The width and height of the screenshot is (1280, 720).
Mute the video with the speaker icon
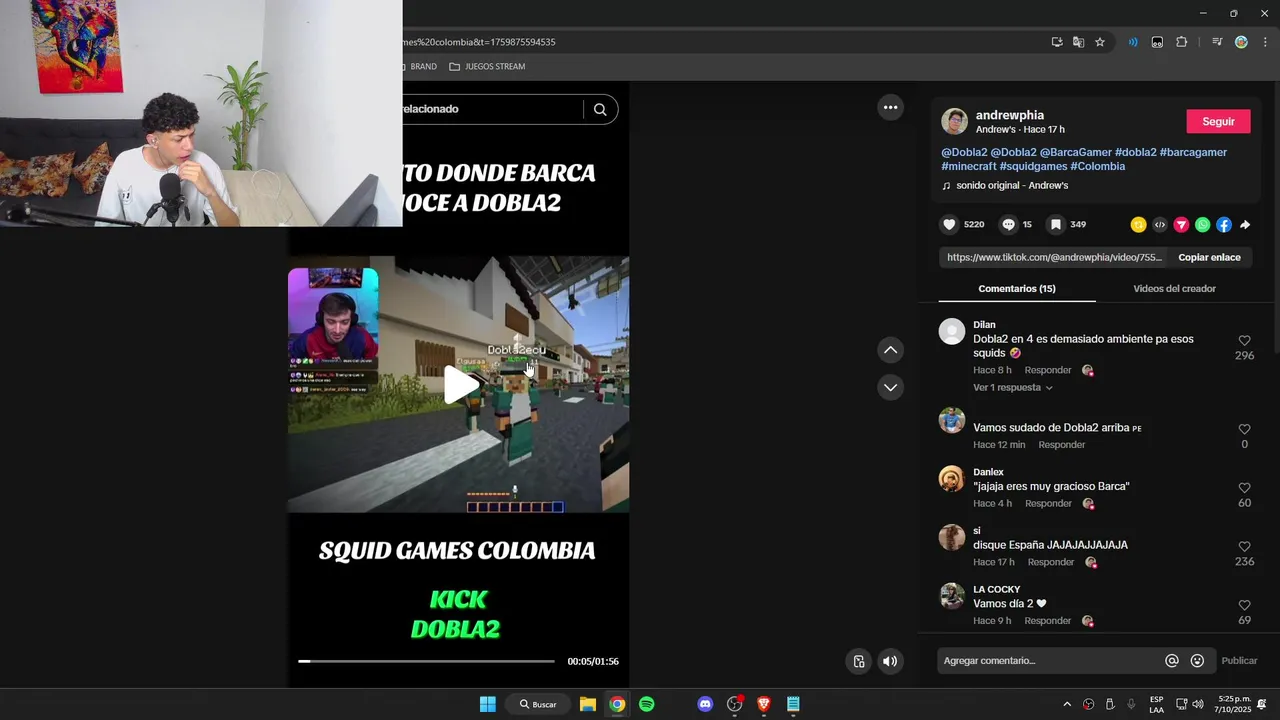pyautogui.click(x=890, y=661)
